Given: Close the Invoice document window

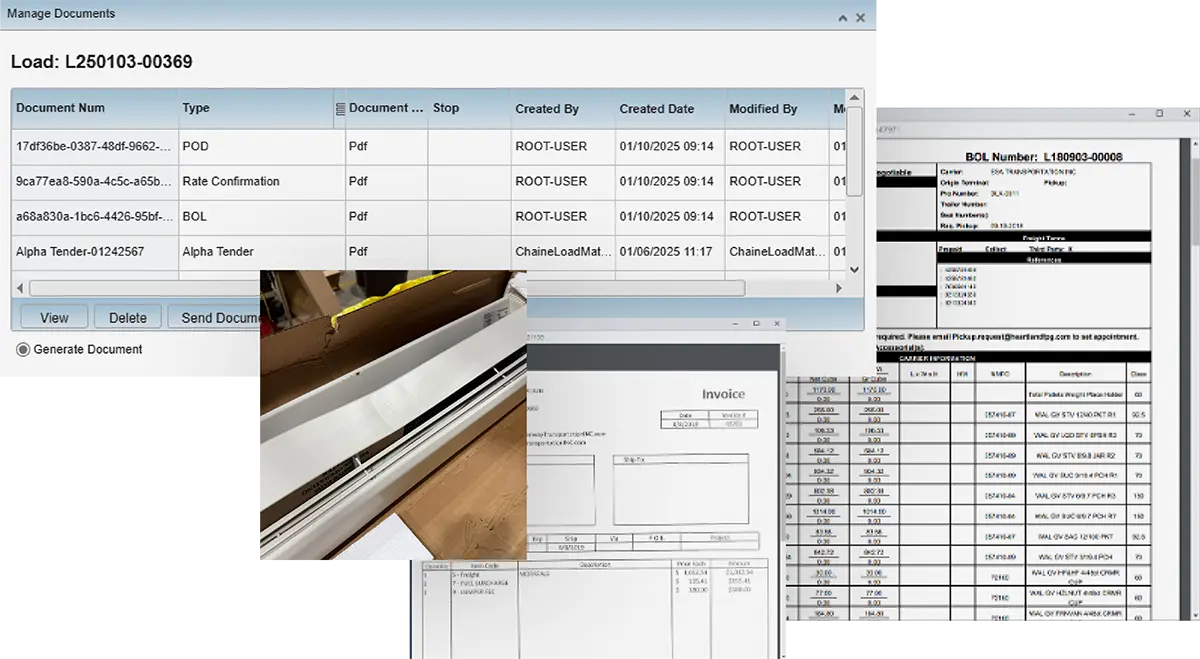Looking at the screenshot, I should tap(776, 324).
